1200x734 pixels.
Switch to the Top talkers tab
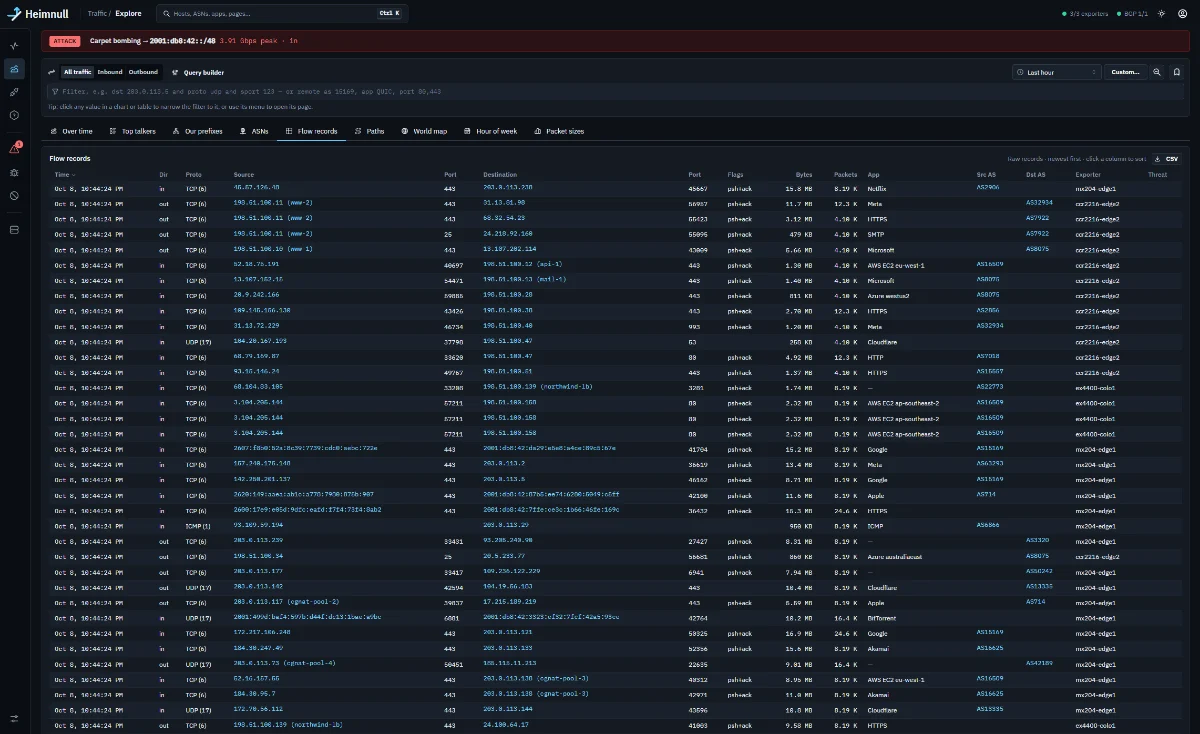pos(133,131)
